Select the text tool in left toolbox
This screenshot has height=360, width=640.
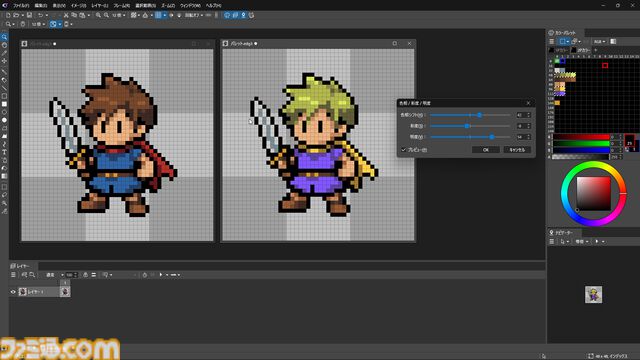(4, 152)
